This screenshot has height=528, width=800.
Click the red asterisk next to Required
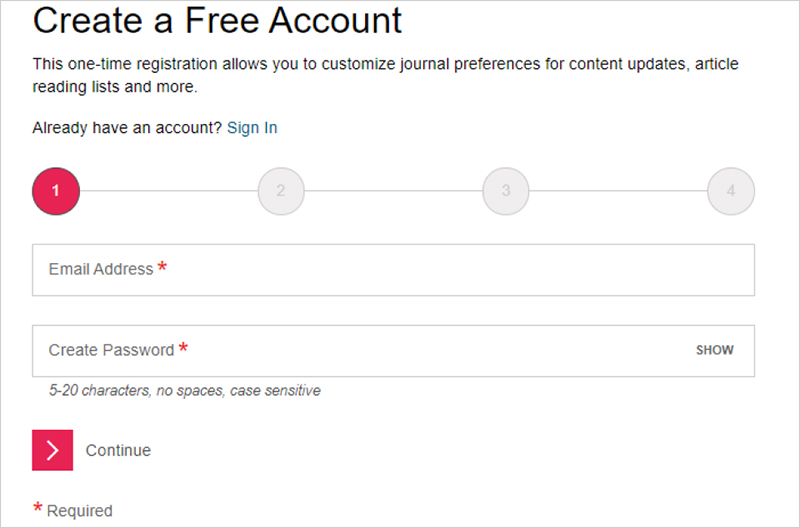click(x=38, y=507)
